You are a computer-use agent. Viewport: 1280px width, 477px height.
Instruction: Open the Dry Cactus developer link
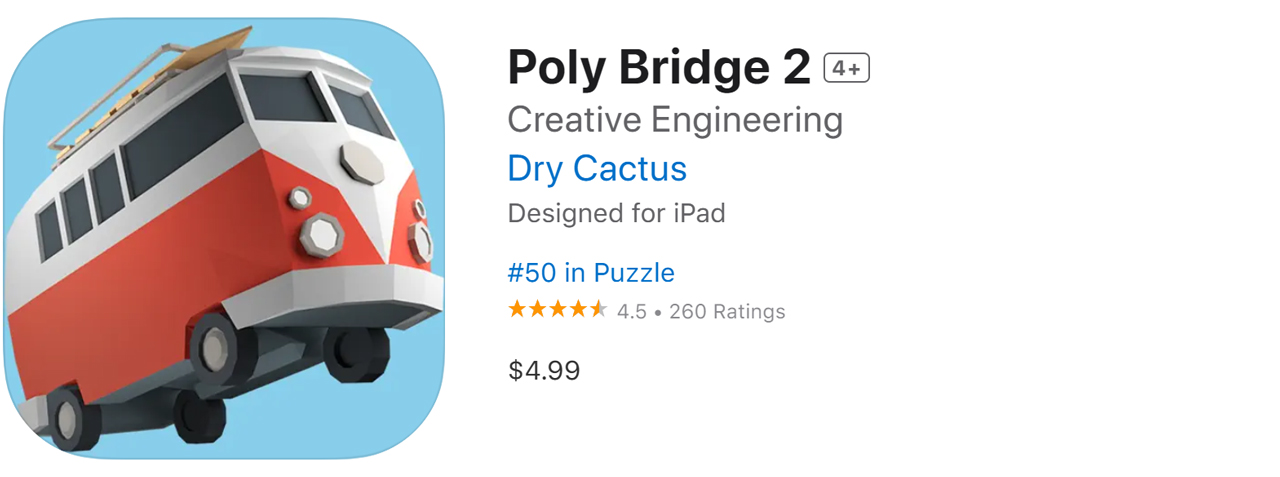(597, 168)
